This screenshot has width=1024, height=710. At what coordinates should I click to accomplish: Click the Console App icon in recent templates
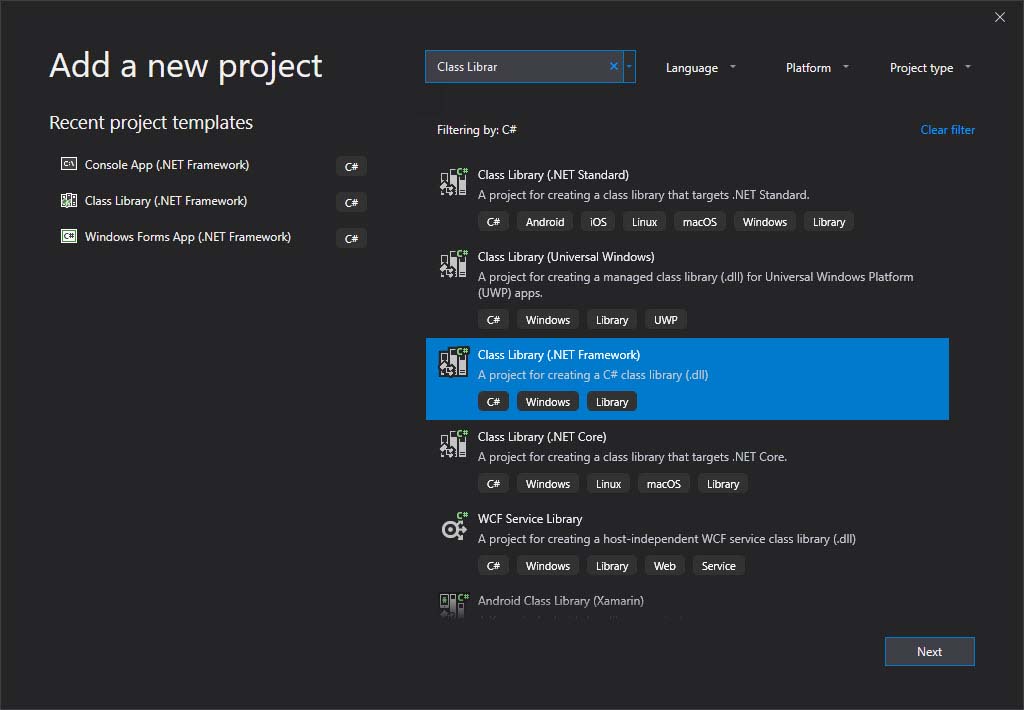point(69,164)
